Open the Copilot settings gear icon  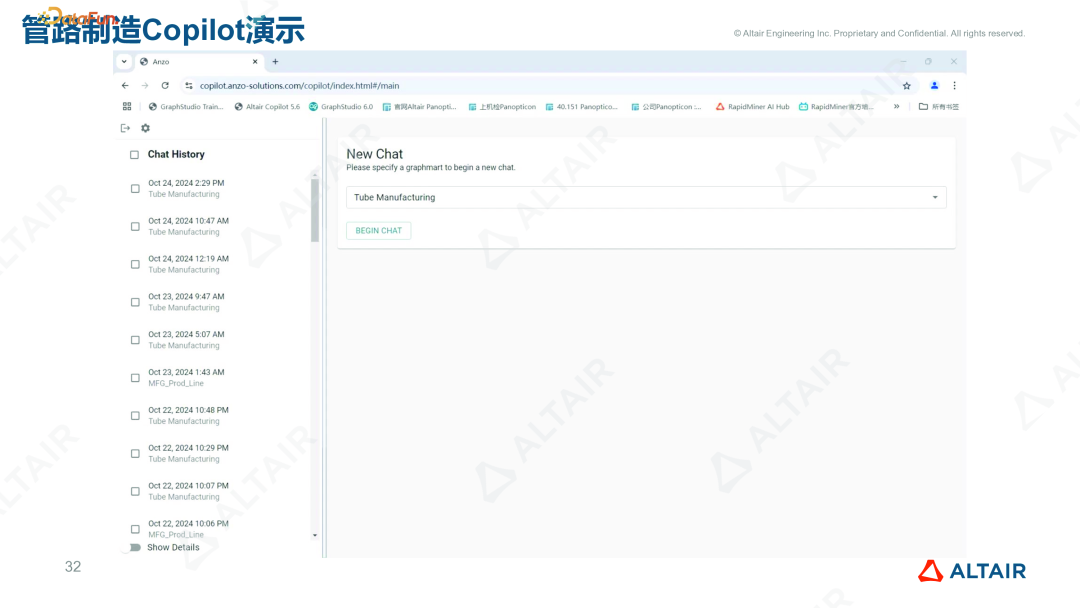(x=144, y=128)
